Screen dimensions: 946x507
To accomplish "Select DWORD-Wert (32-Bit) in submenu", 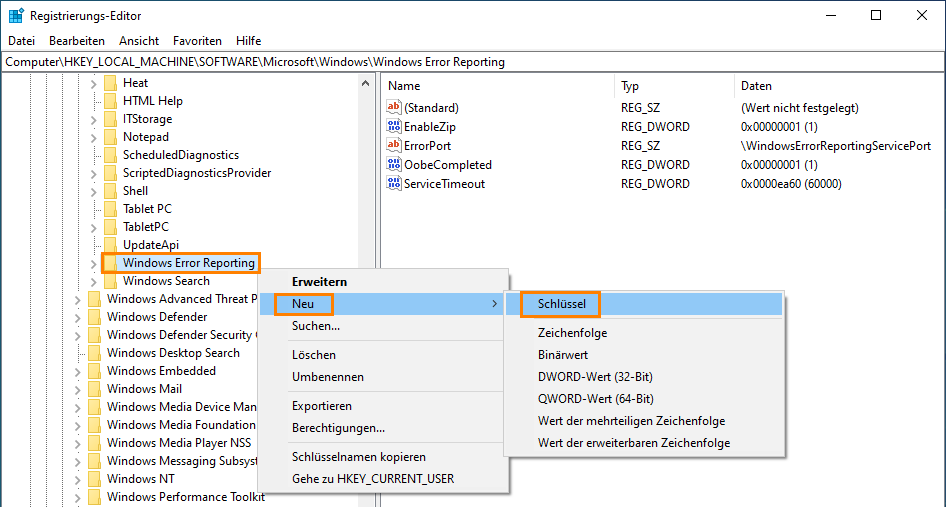I will coord(644,377).
